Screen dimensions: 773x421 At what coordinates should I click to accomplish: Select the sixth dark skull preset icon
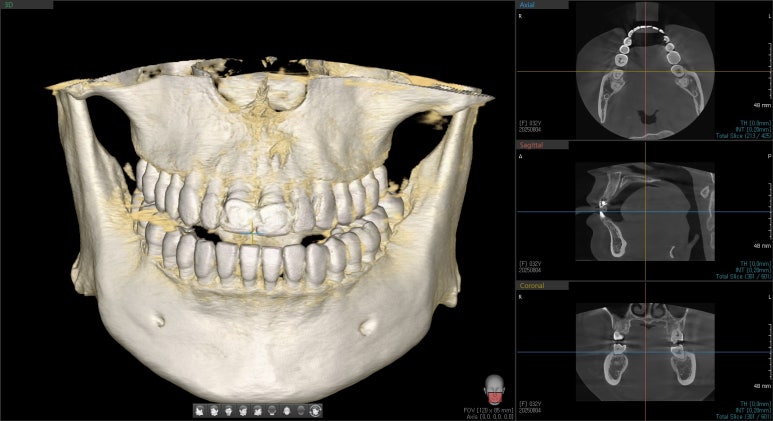pos(271,410)
